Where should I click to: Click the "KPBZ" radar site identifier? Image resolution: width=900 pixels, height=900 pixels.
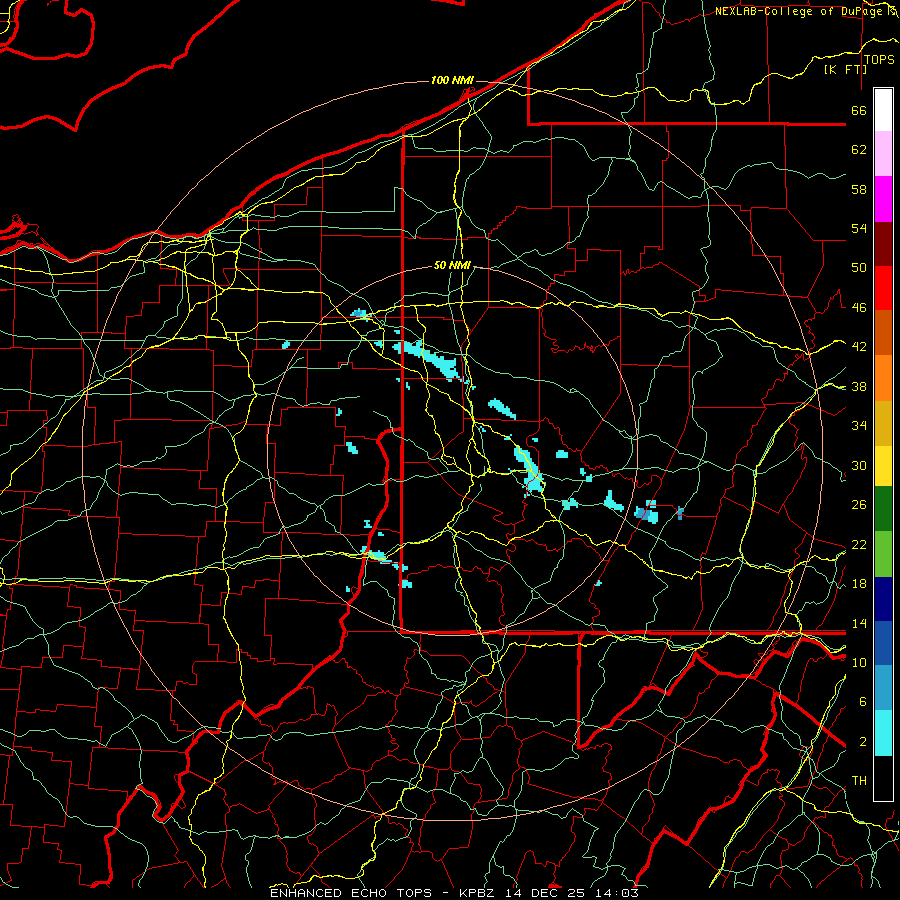(478, 893)
